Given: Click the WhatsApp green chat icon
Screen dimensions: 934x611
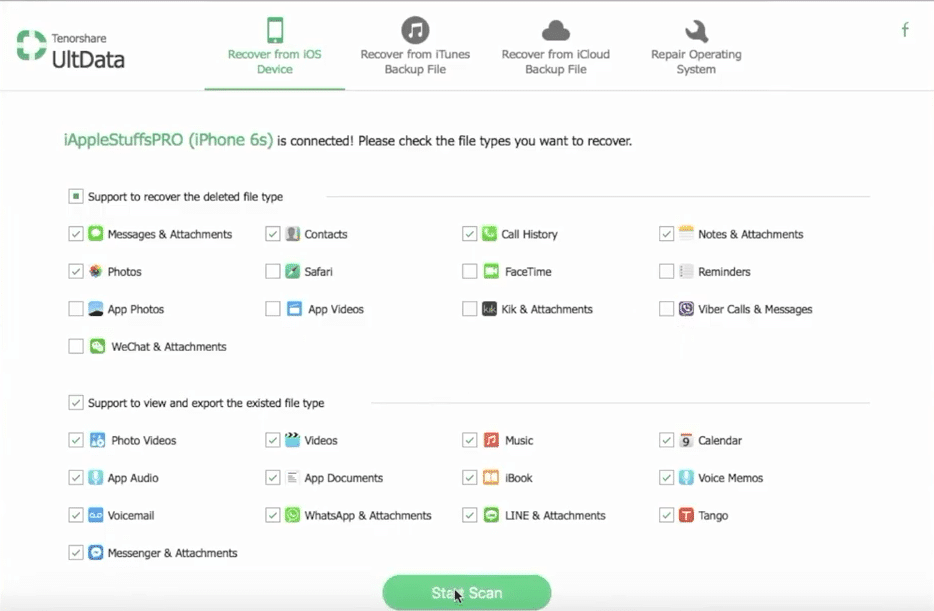Looking at the screenshot, I should click(x=292, y=515).
